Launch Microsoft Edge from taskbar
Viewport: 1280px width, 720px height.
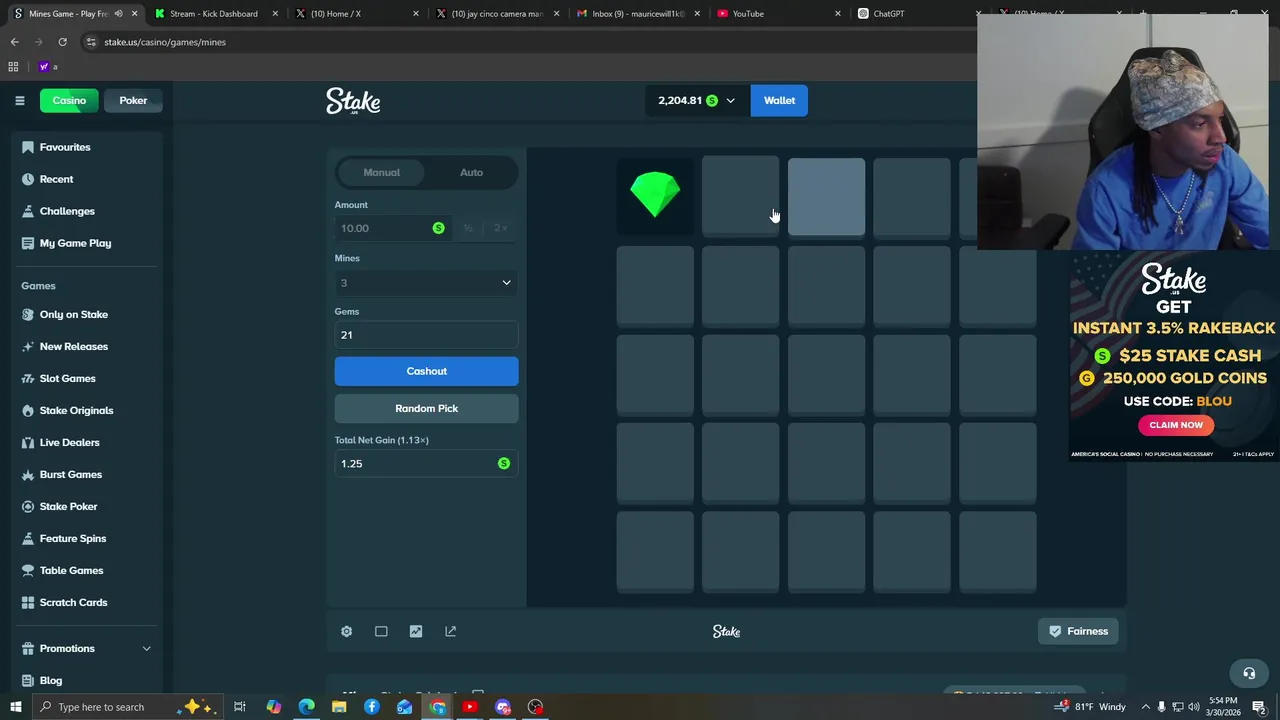306,707
